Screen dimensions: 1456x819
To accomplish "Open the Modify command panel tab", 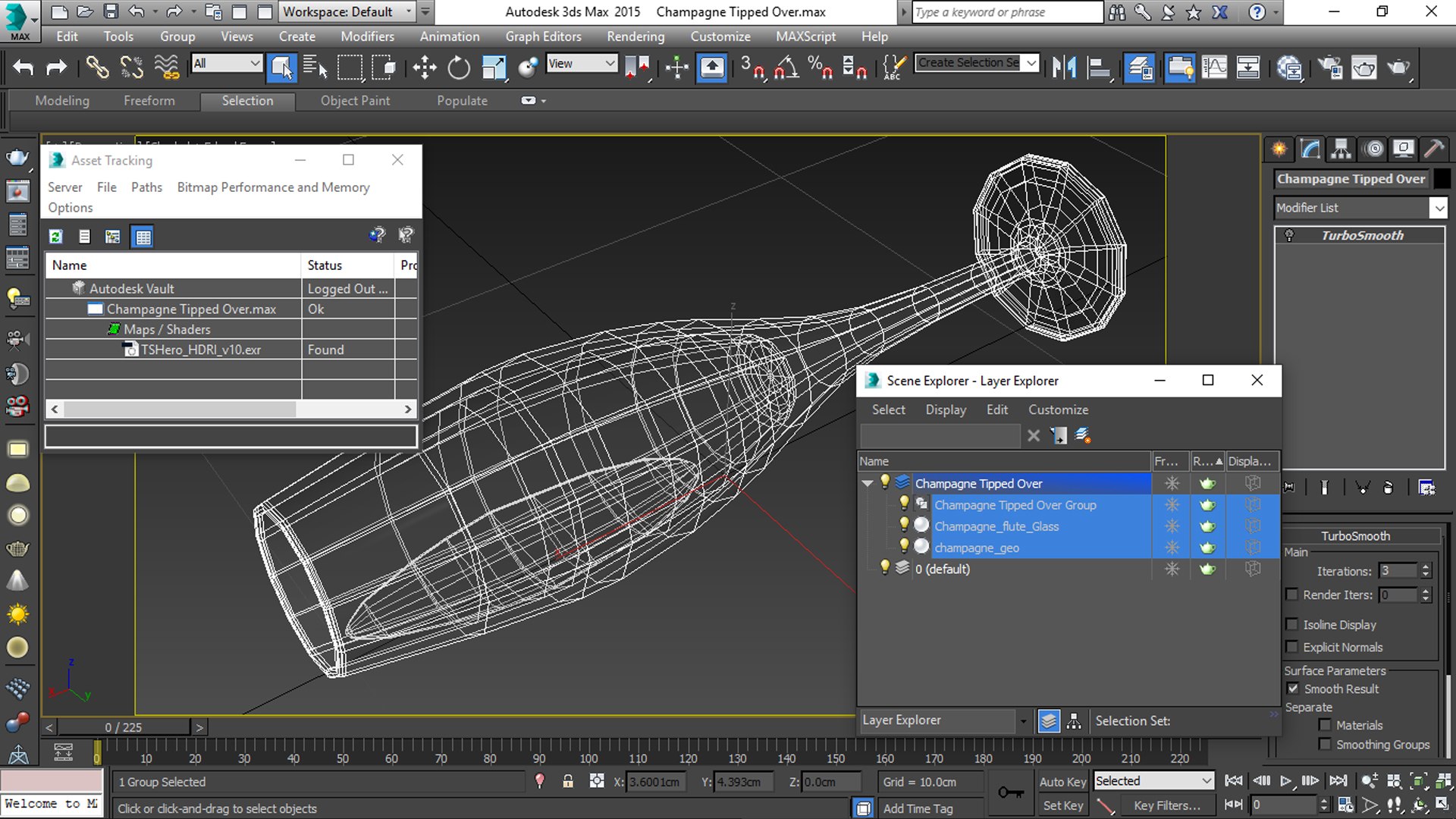I will 1310,149.
